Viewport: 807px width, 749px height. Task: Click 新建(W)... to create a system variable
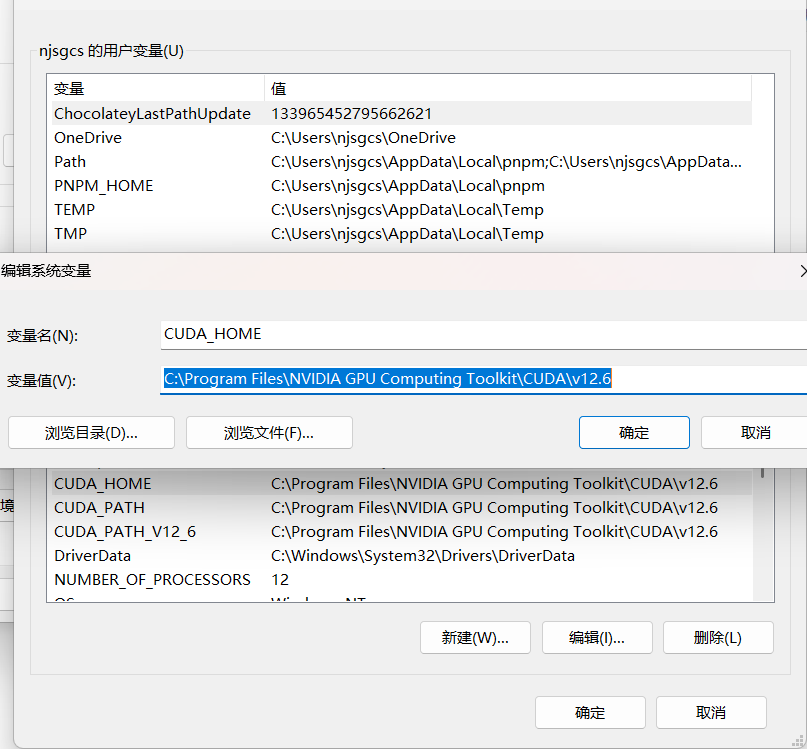point(475,638)
